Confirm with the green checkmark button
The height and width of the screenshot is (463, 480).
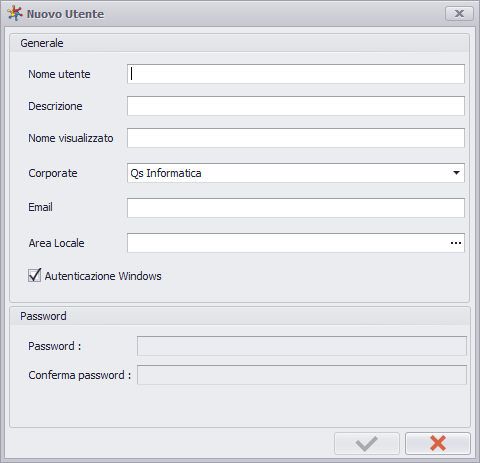(367, 443)
